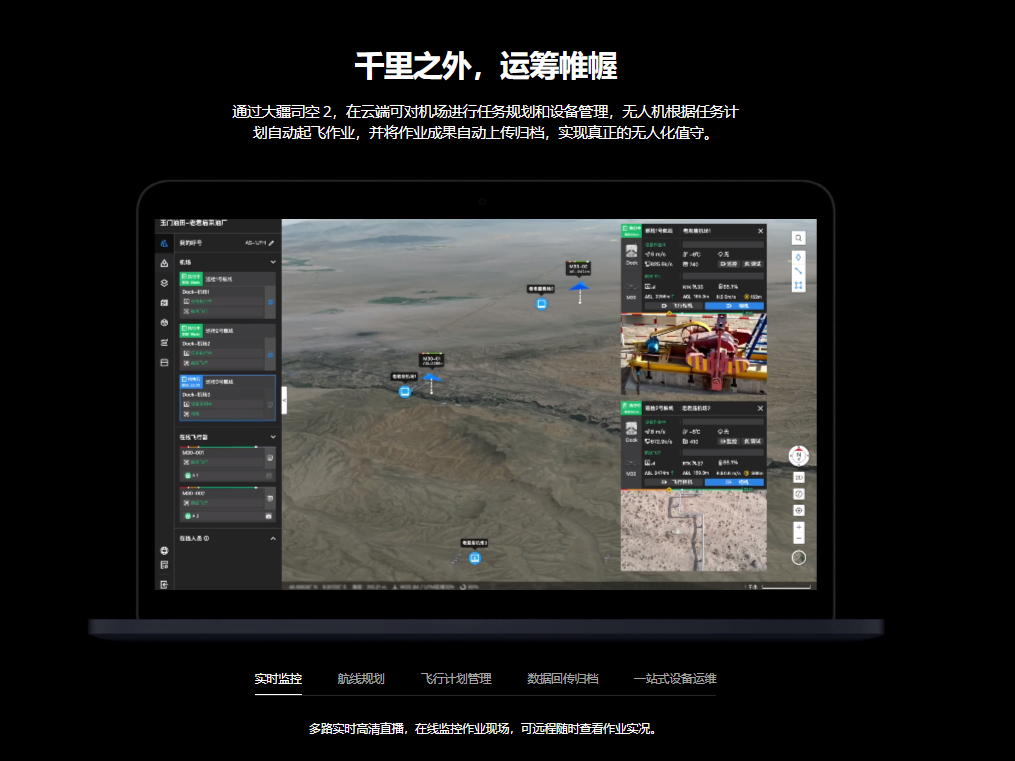Switch to the 航线规划 tab
Image resolution: width=1015 pixels, height=761 pixels.
(360, 679)
